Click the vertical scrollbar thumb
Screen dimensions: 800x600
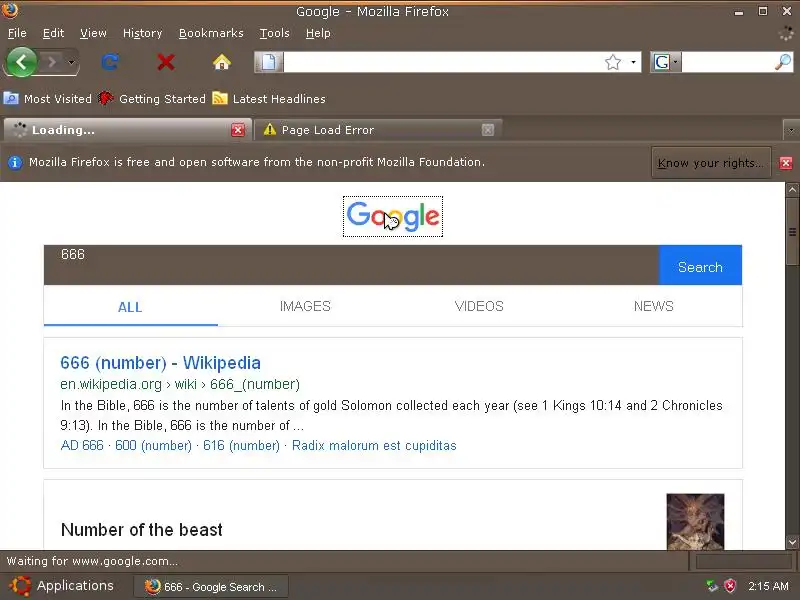pos(792,232)
